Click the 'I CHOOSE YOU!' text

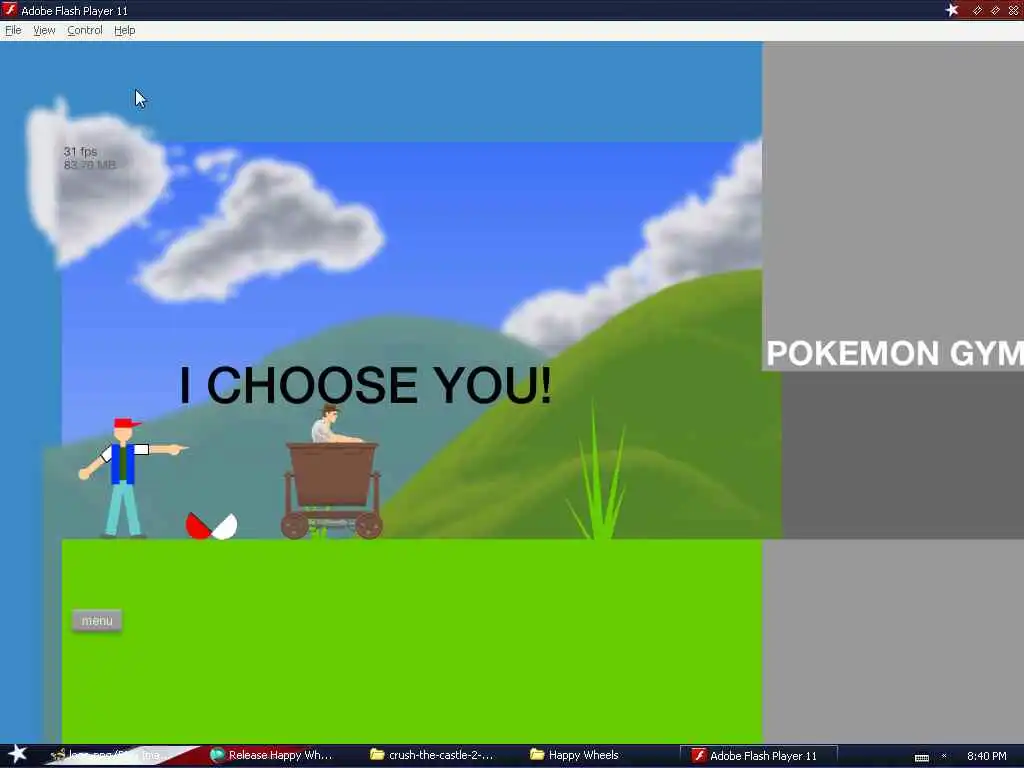[x=366, y=385]
